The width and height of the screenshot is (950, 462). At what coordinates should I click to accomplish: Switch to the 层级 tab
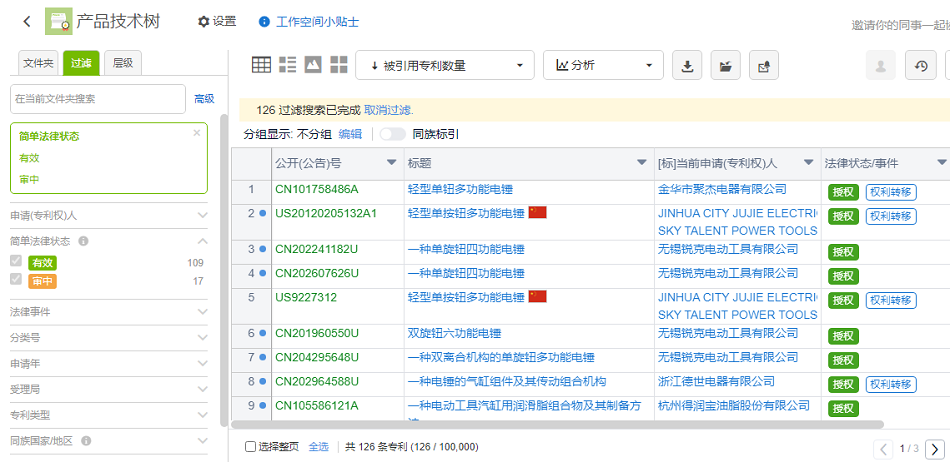pos(122,63)
